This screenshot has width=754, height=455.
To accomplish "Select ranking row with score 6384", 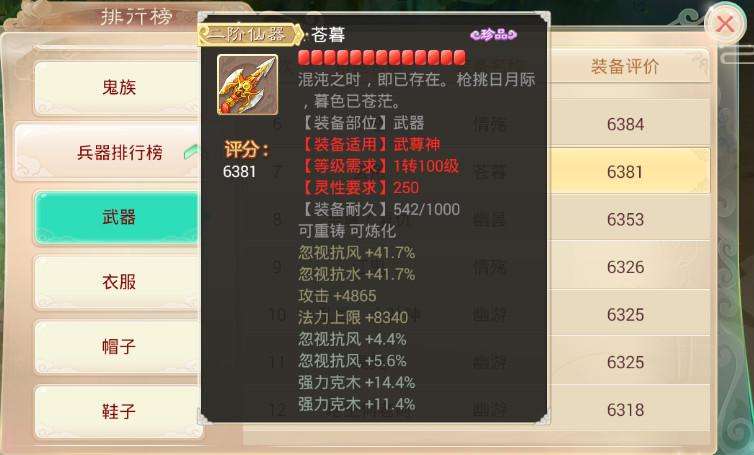I will [x=629, y=124].
